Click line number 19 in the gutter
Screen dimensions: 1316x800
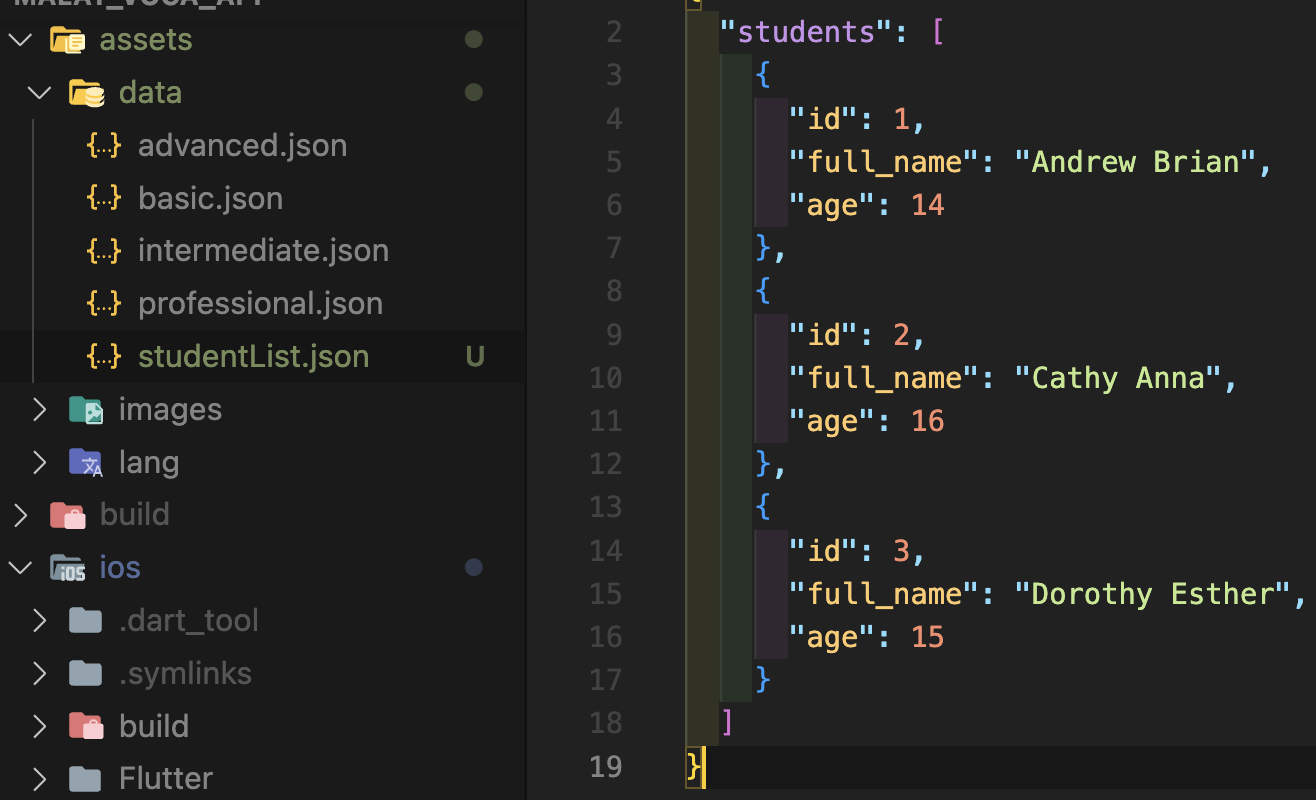pyautogui.click(x=606, y=767)
